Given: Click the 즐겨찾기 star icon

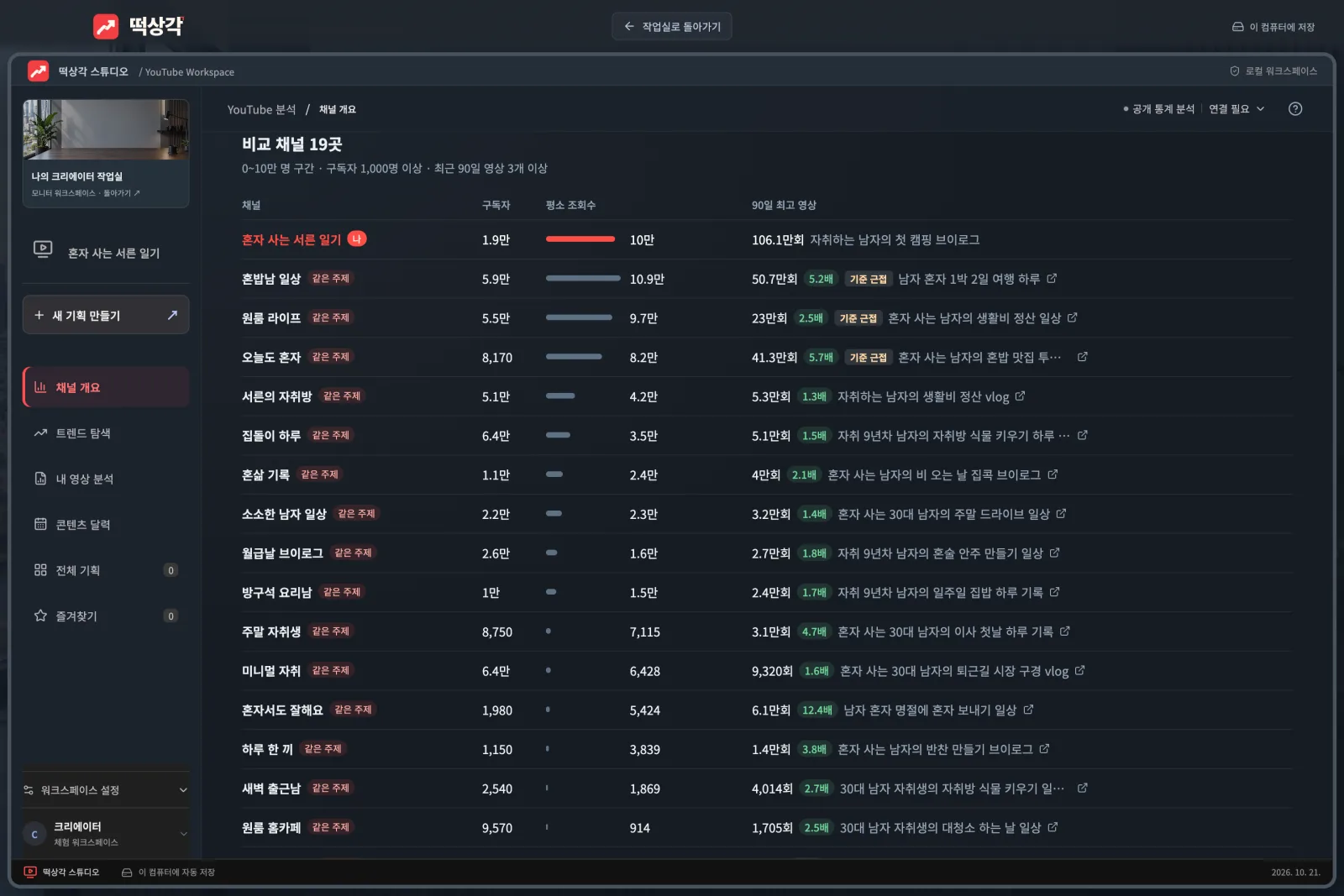Looking at the screenshot, I should pos(40,616).
